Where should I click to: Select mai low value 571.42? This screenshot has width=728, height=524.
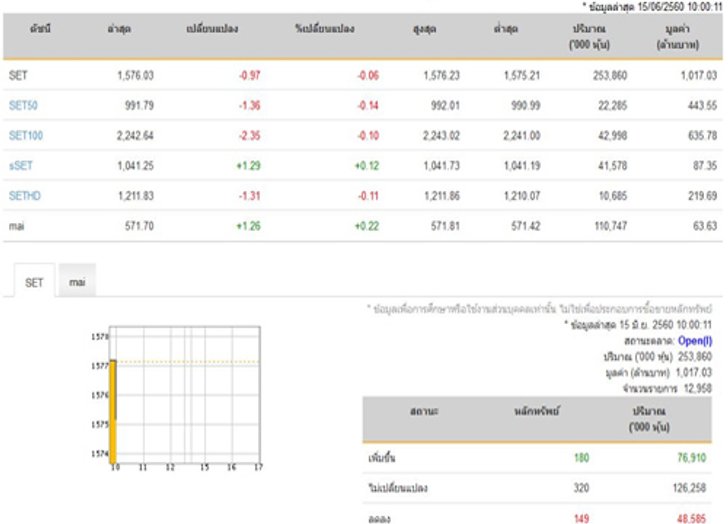pos(526,226)
